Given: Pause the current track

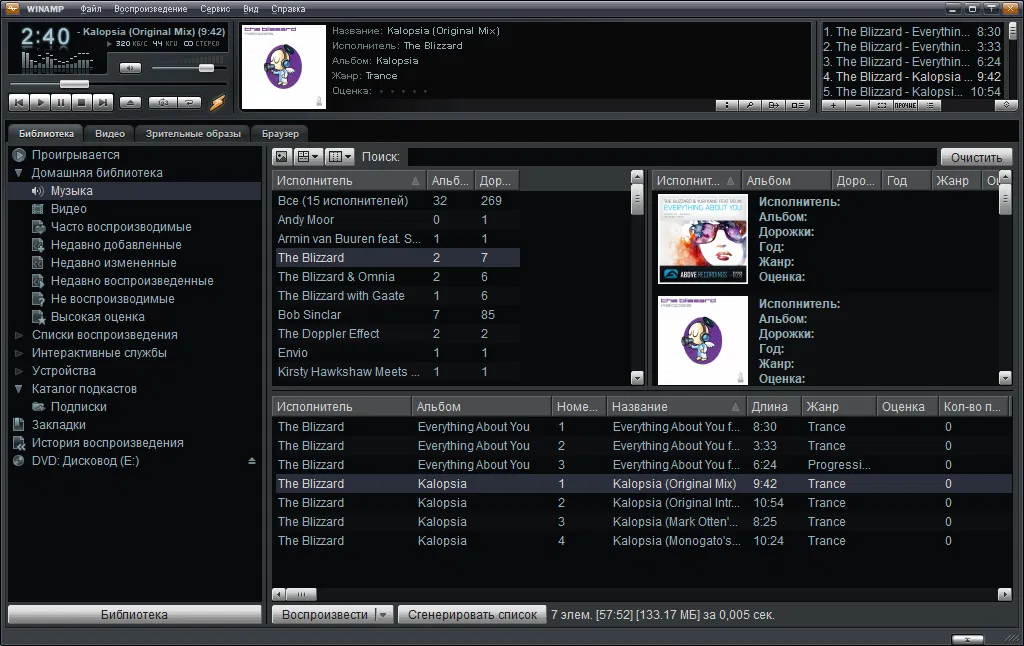Looking at the screenshot, I should pyautogui.click(x=61, y=103).
